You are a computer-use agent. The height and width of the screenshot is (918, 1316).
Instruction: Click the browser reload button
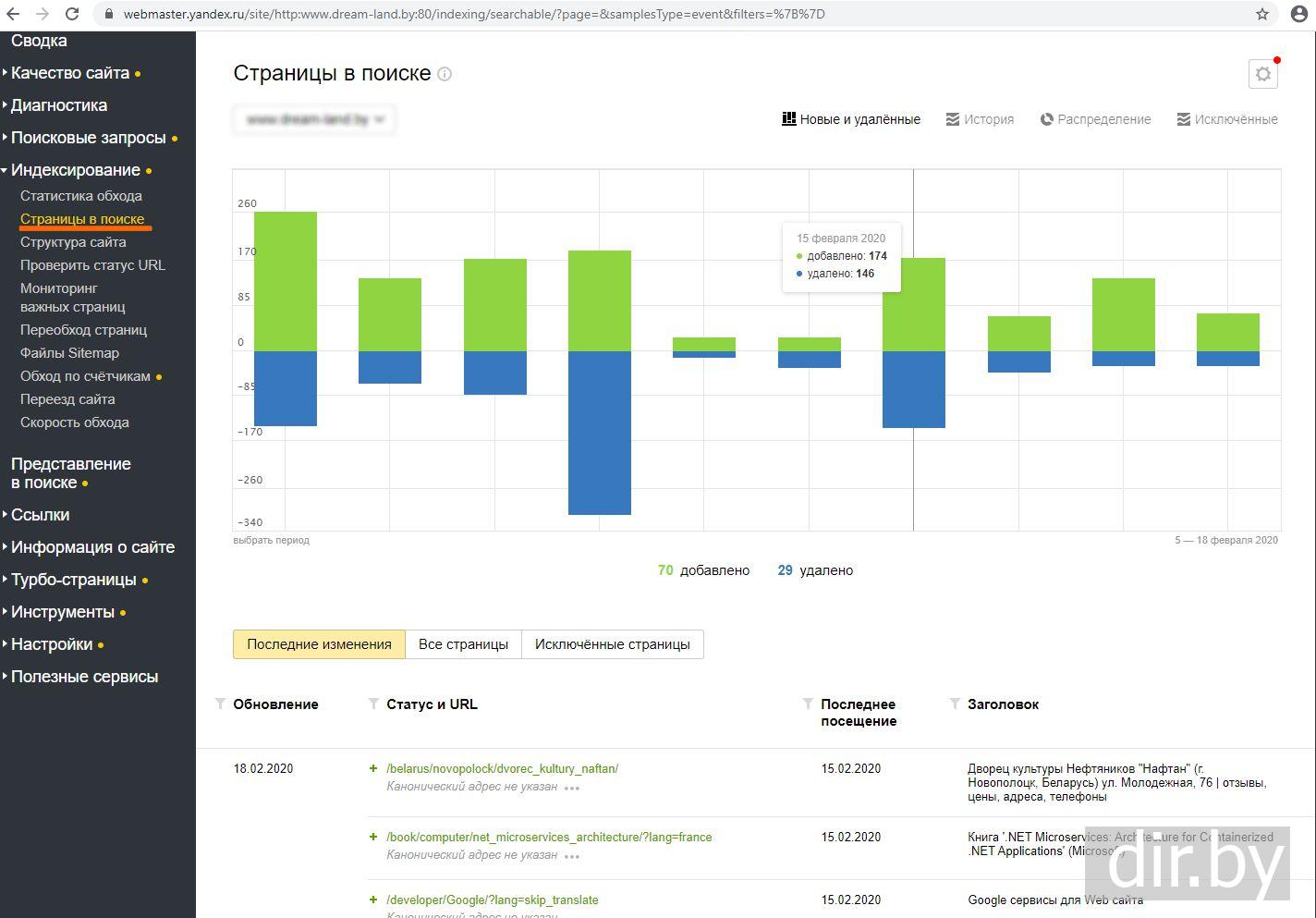click(x=72, y=14)
